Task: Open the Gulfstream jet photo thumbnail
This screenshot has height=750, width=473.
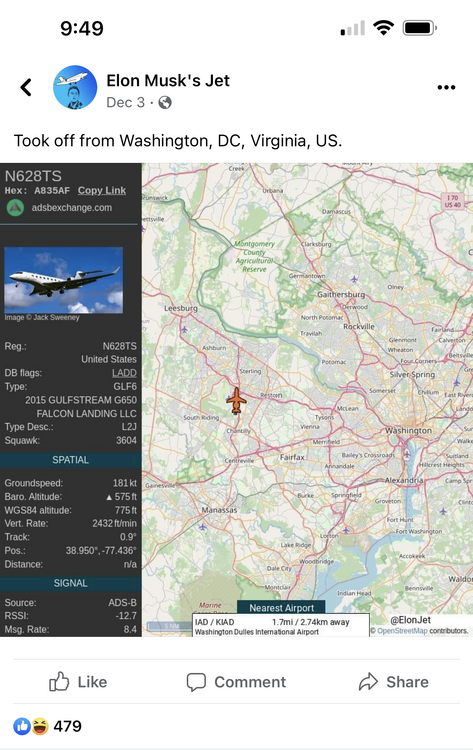Action: coord(64,280)
